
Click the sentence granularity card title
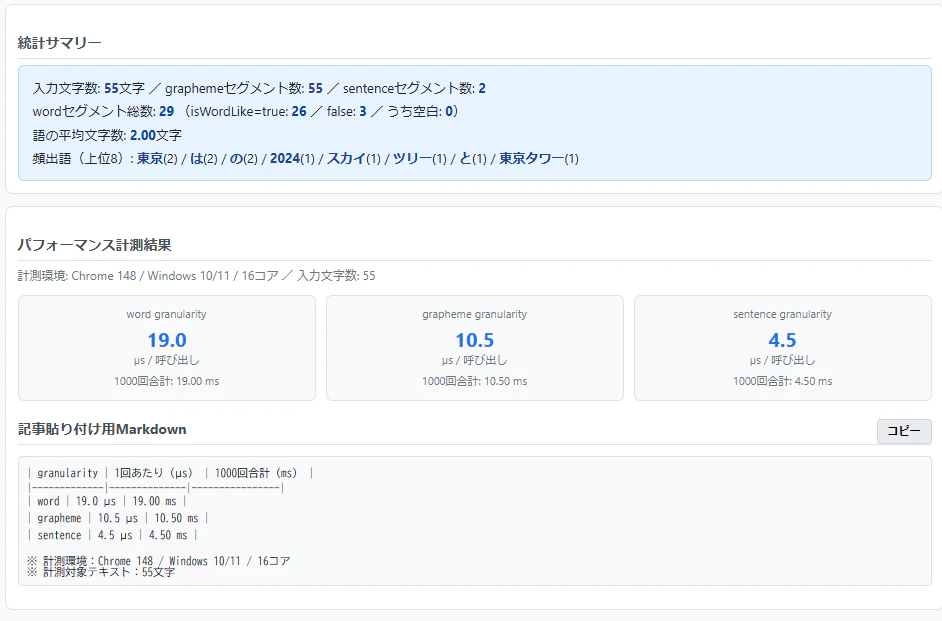[x=782, y=314]
